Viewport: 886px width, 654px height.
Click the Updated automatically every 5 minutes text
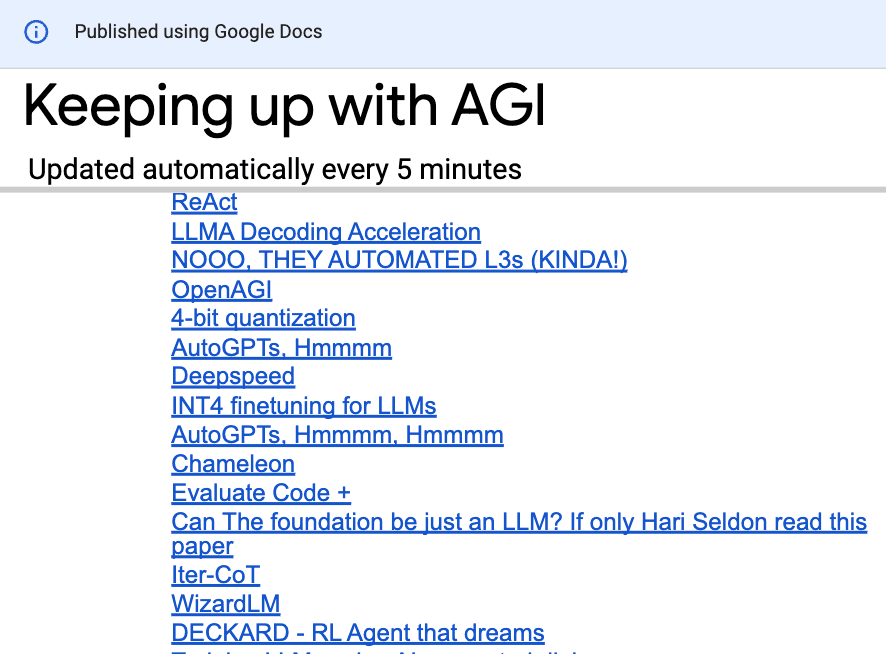(275, 170)
